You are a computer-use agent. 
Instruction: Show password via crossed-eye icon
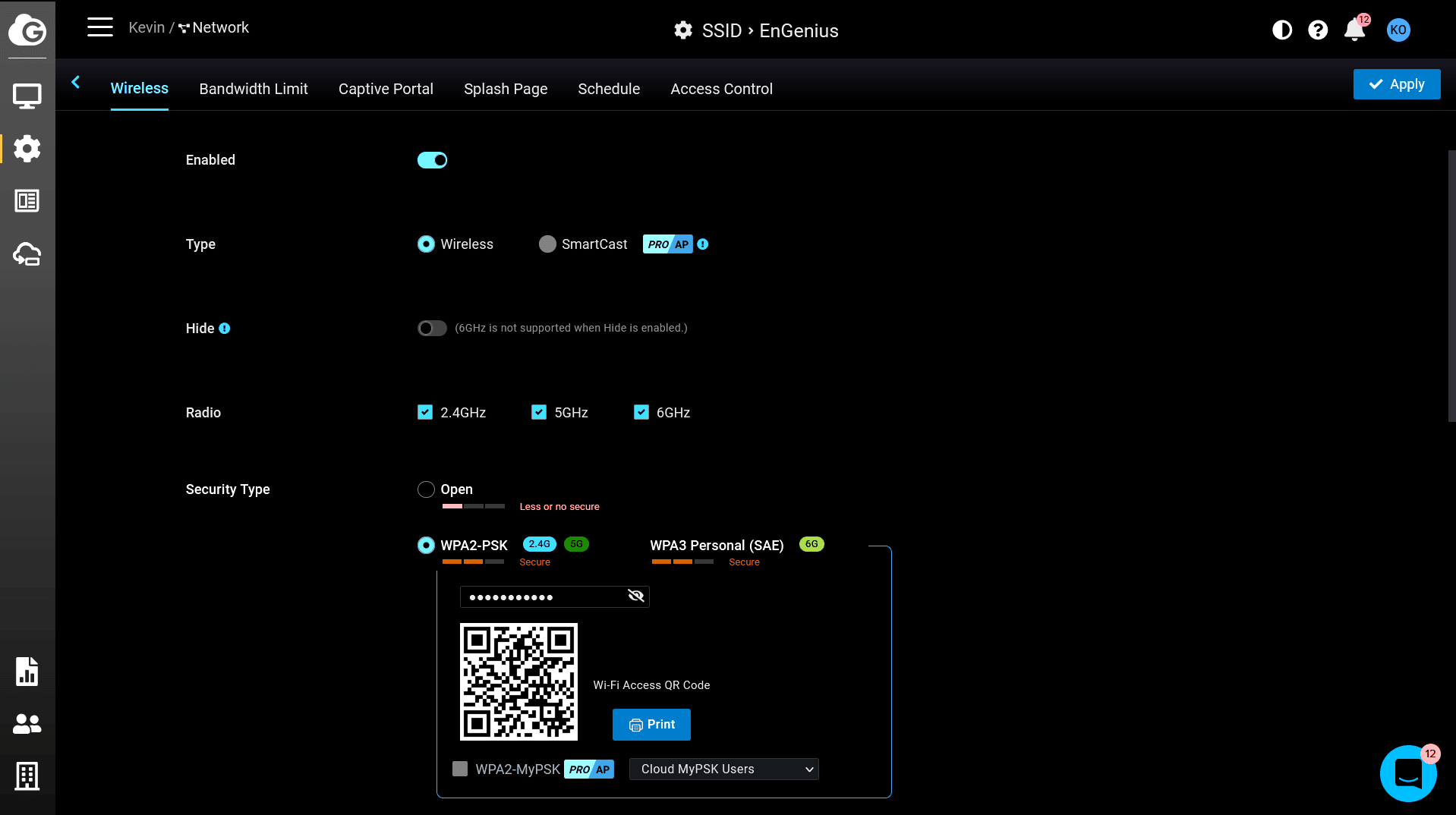coord(636,596)
